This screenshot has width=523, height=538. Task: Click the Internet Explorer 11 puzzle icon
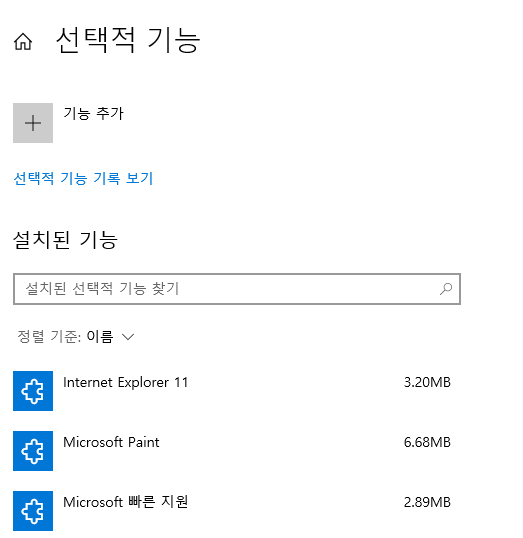click(33, 391)
